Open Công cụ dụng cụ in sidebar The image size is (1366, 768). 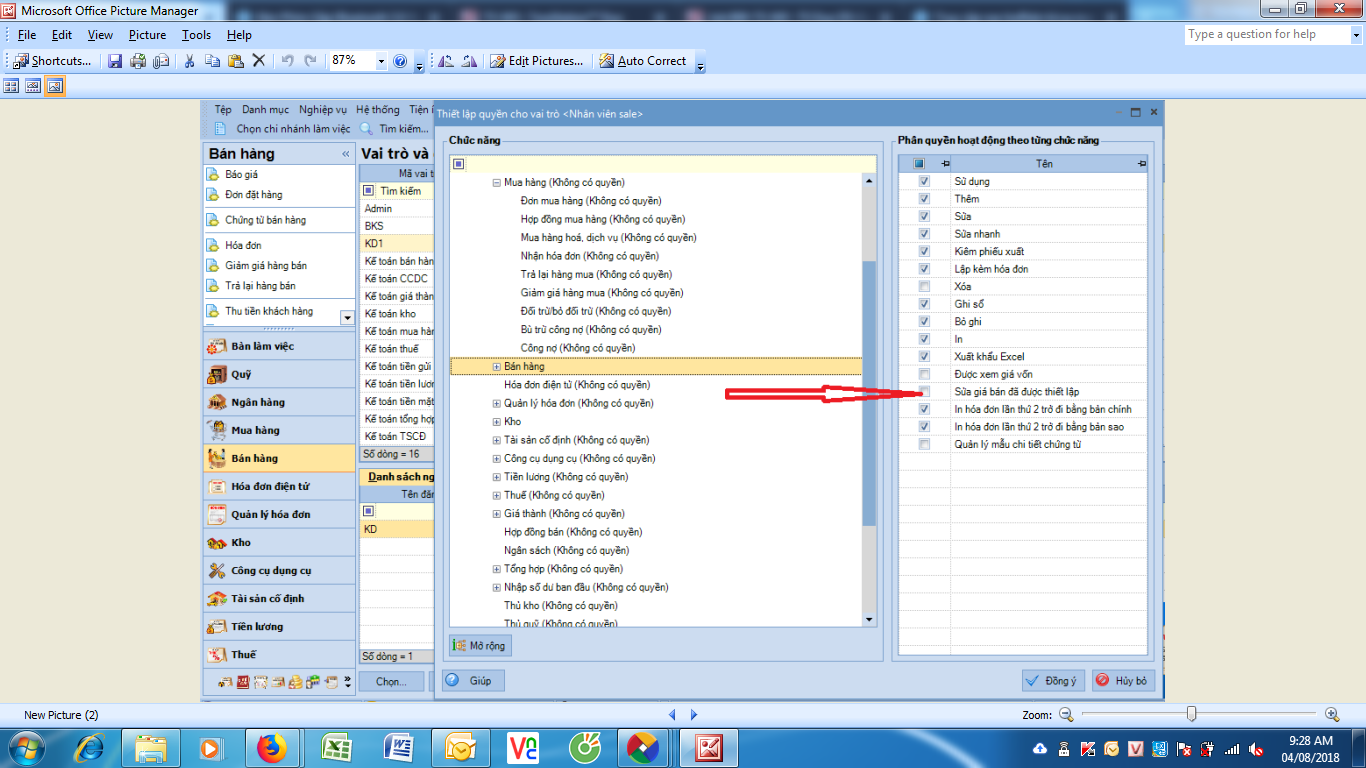click(x=278, y=570)
